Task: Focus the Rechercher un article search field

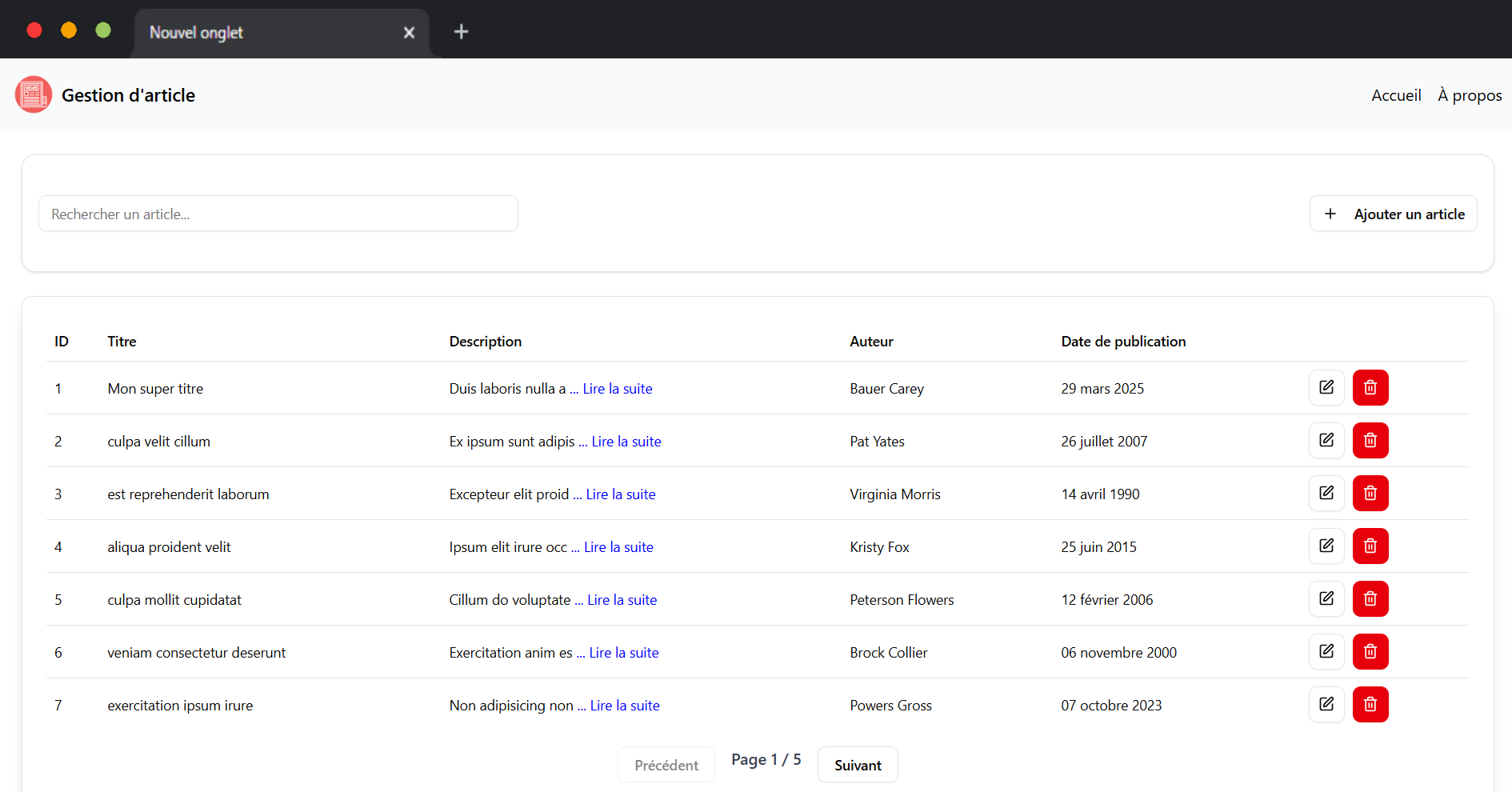Action: 278,214
